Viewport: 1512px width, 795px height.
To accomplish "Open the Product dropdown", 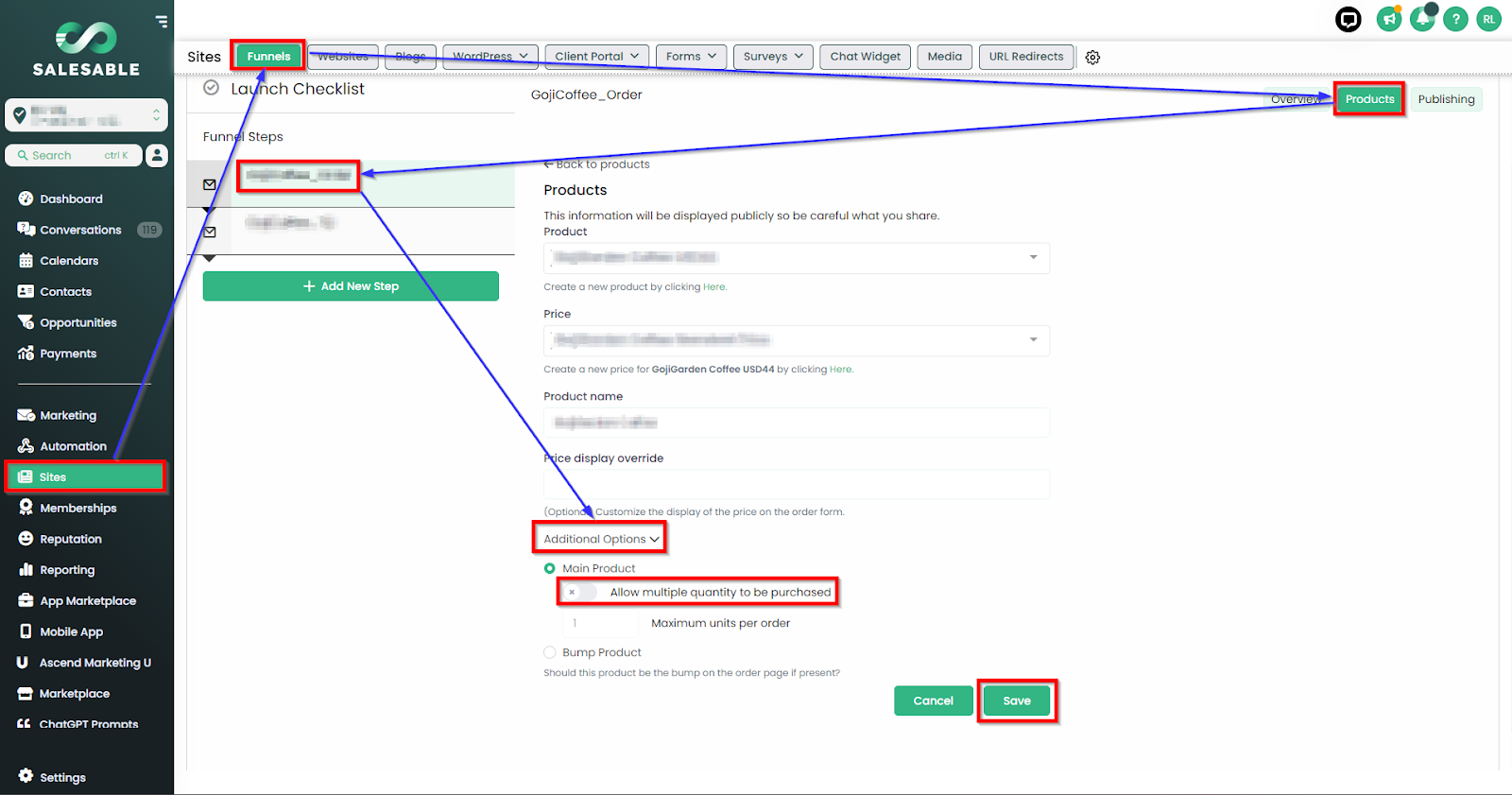I will pos(797,258).
